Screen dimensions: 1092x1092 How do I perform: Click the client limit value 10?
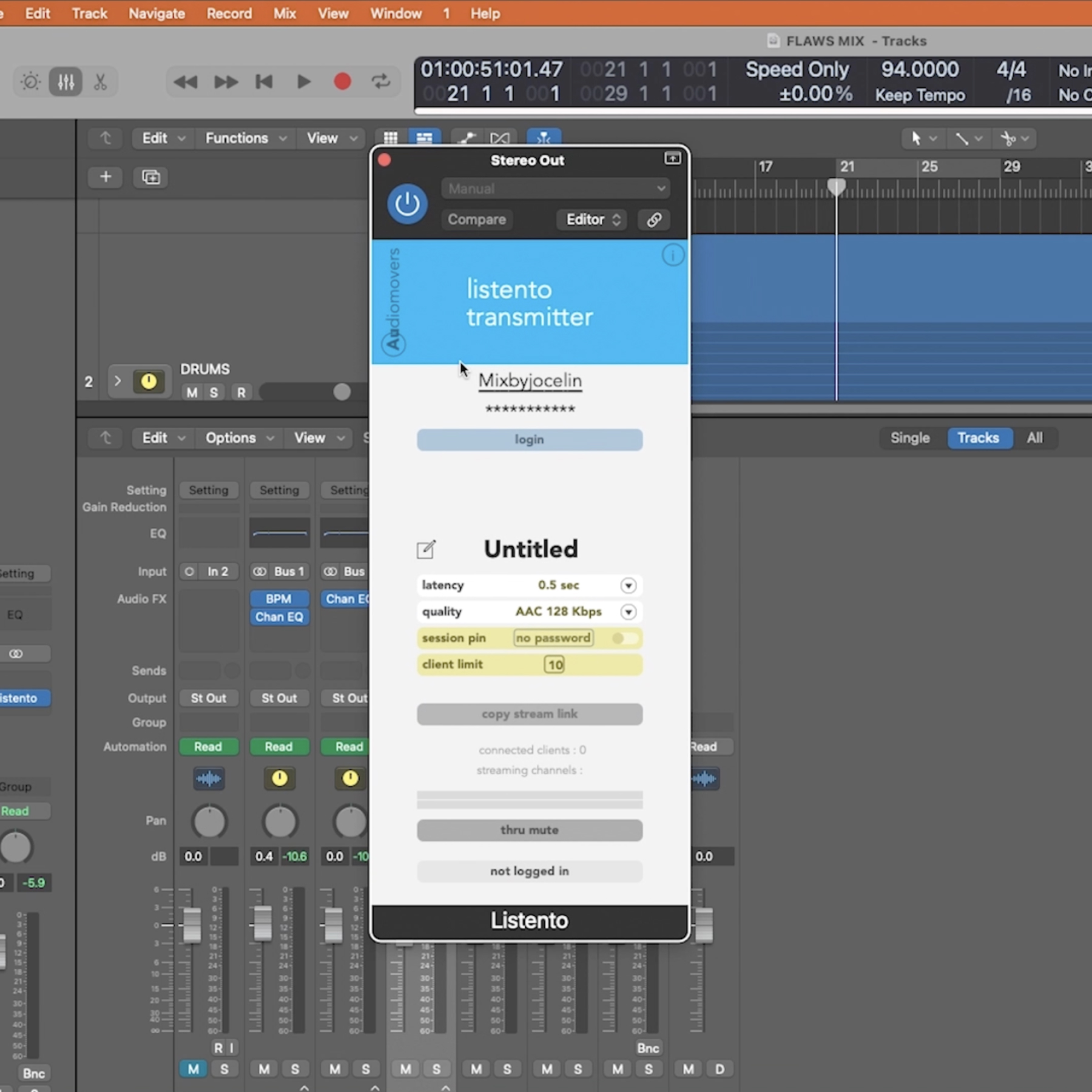click(x=554, y=665)
